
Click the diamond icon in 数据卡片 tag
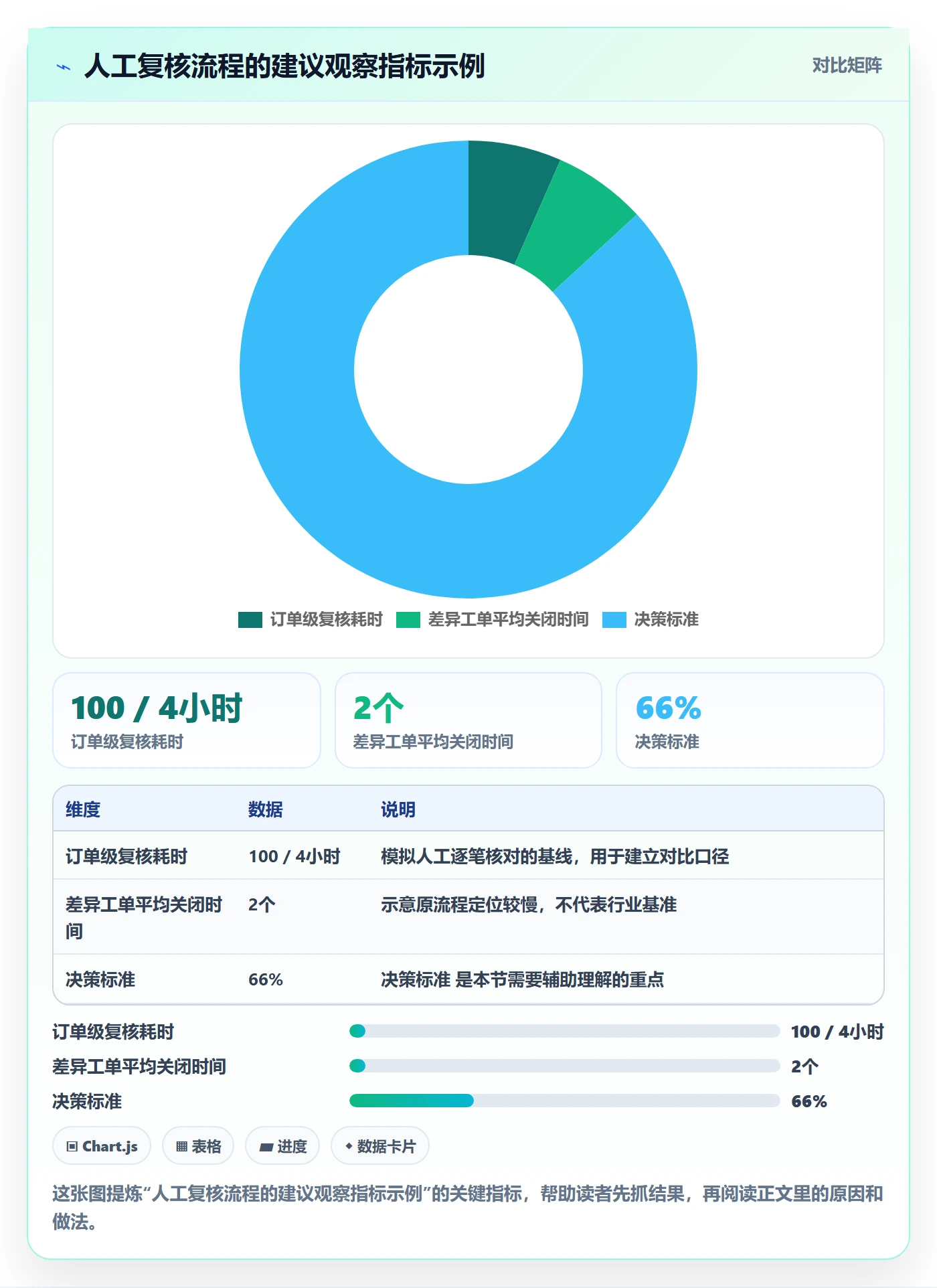349,1146
